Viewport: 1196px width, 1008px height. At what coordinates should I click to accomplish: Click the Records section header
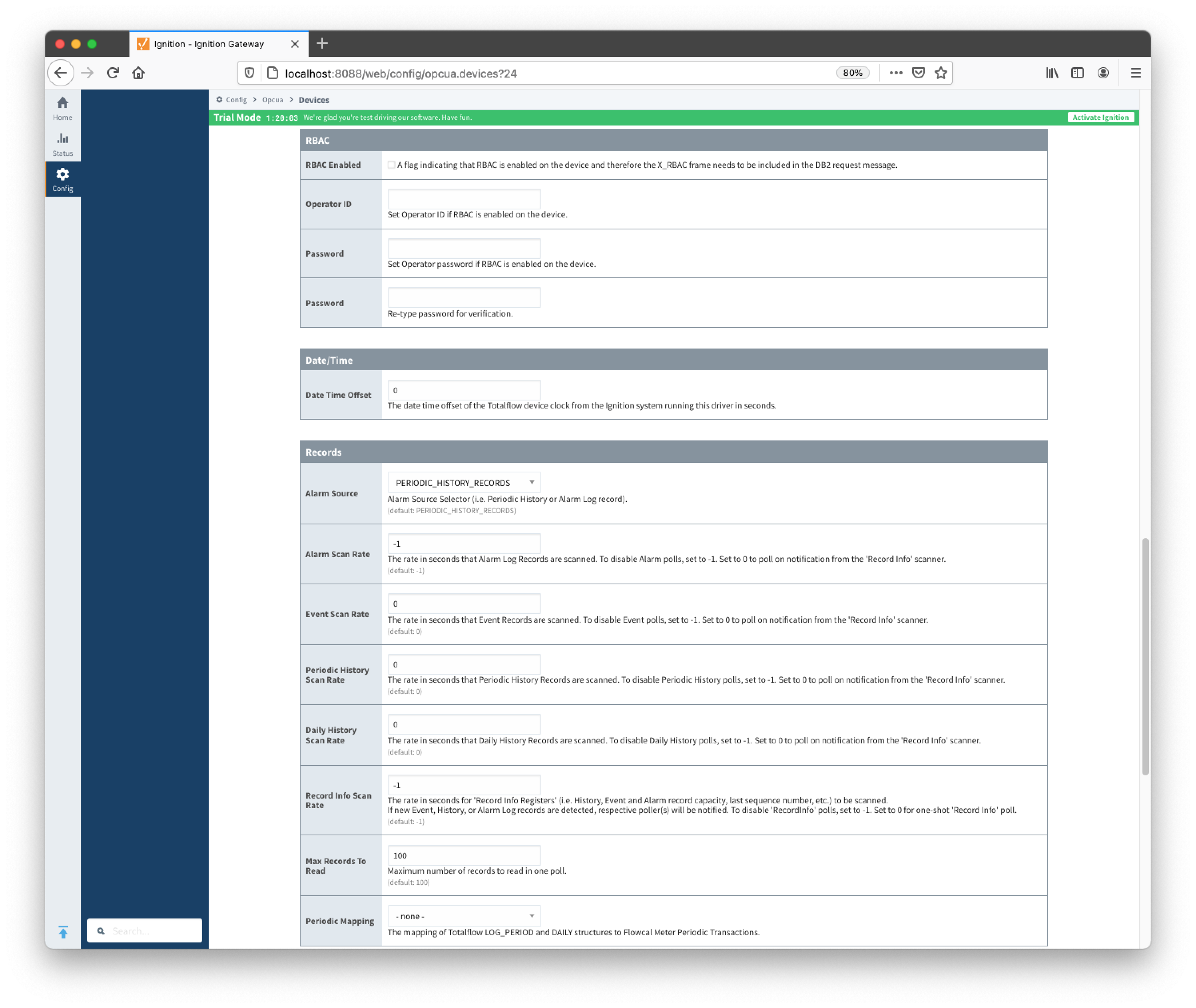(673, 452)
